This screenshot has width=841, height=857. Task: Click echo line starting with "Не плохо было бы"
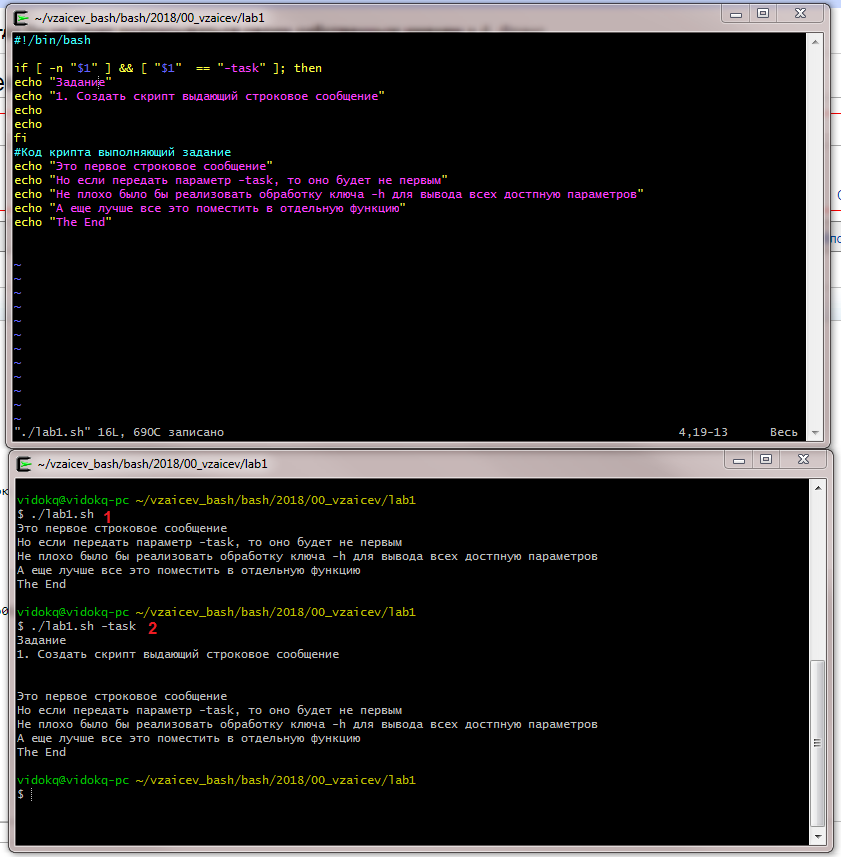pyautogui.click(x=329, y=194)
